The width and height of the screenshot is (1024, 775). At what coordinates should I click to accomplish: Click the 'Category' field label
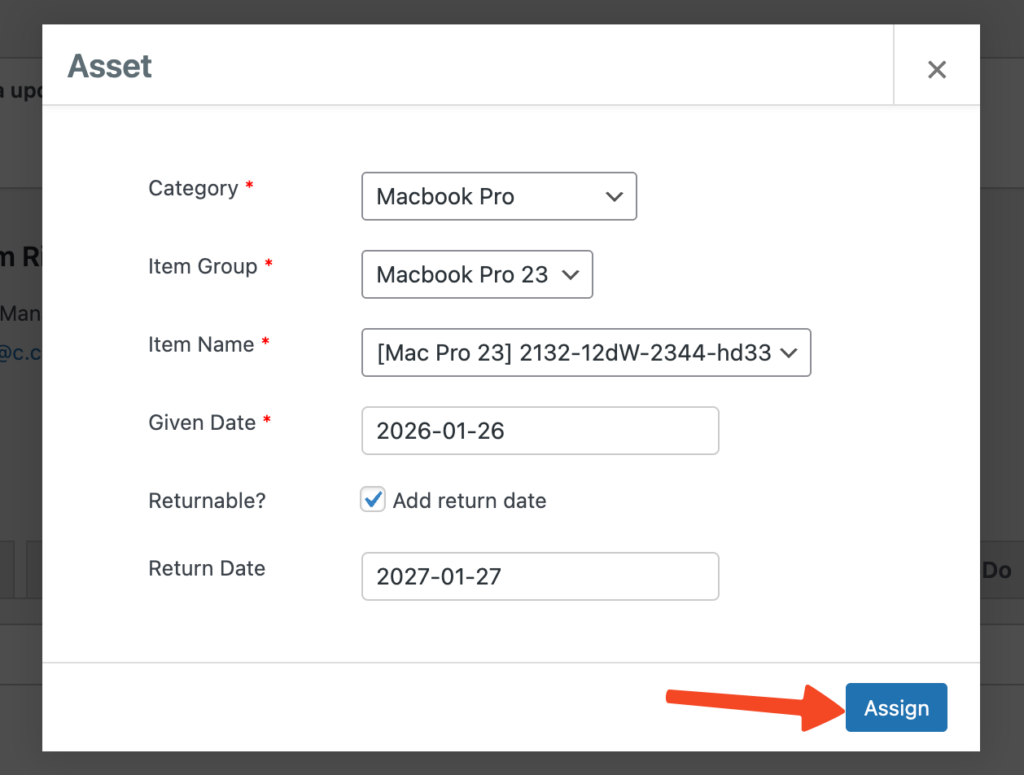coord(193,189)
